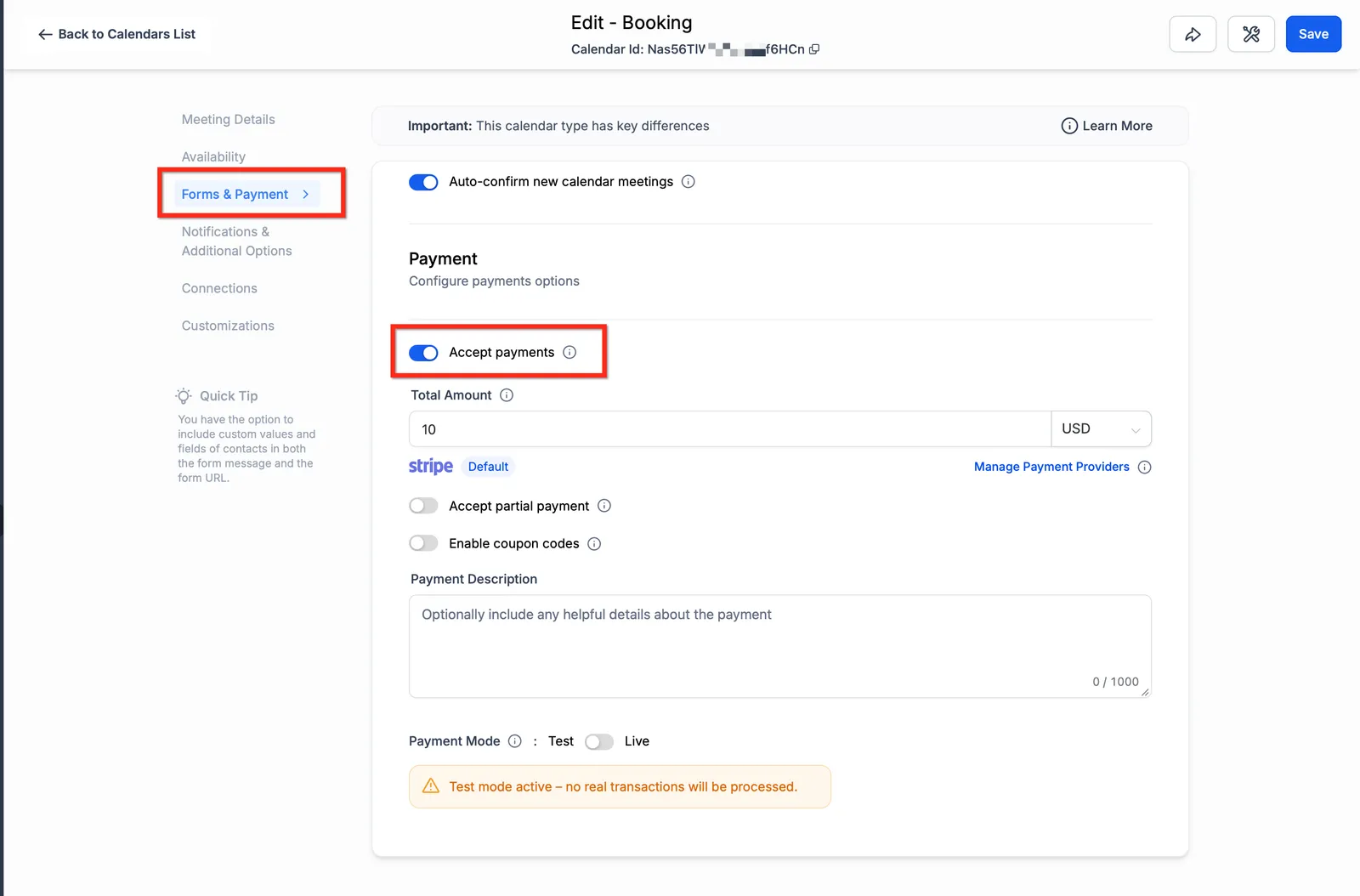Viewport: 1360px width, 896px height.
Task: Open the Customizations section
Action: point(228,326)
